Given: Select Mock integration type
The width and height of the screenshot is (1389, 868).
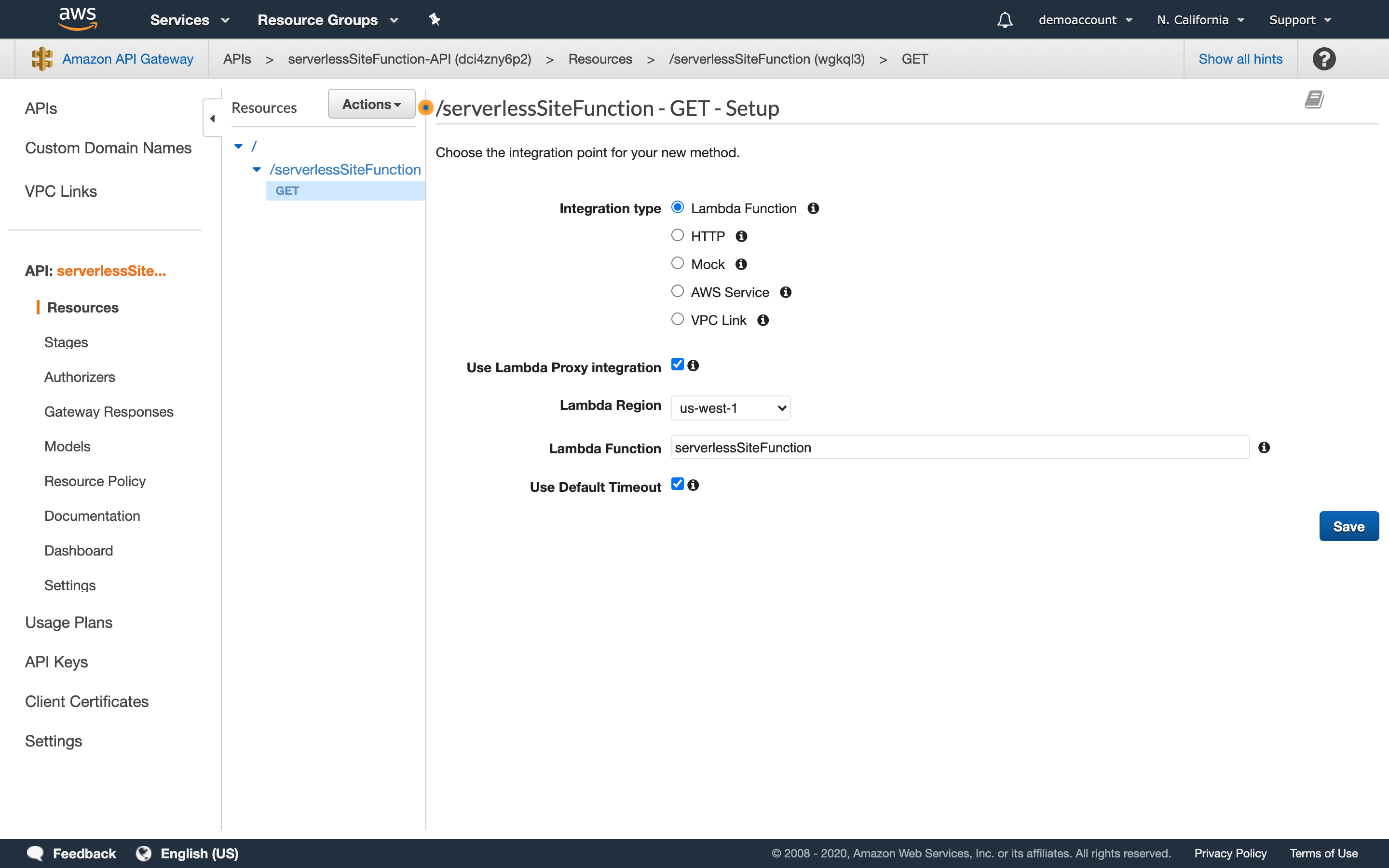Looking at the screenshot, I should click(x=677, y=263).
